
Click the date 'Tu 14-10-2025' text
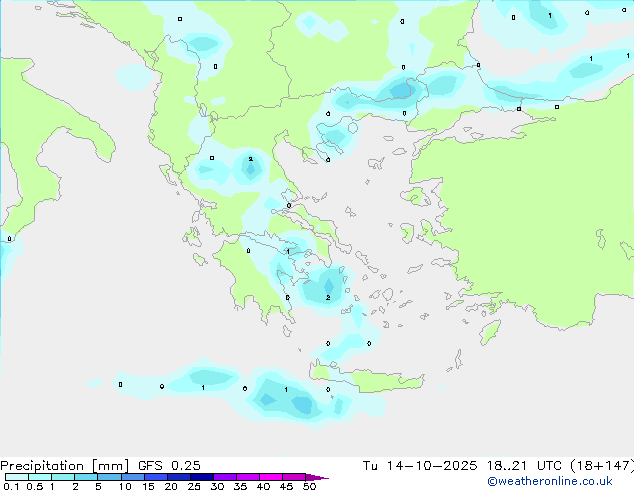point(420,466)
